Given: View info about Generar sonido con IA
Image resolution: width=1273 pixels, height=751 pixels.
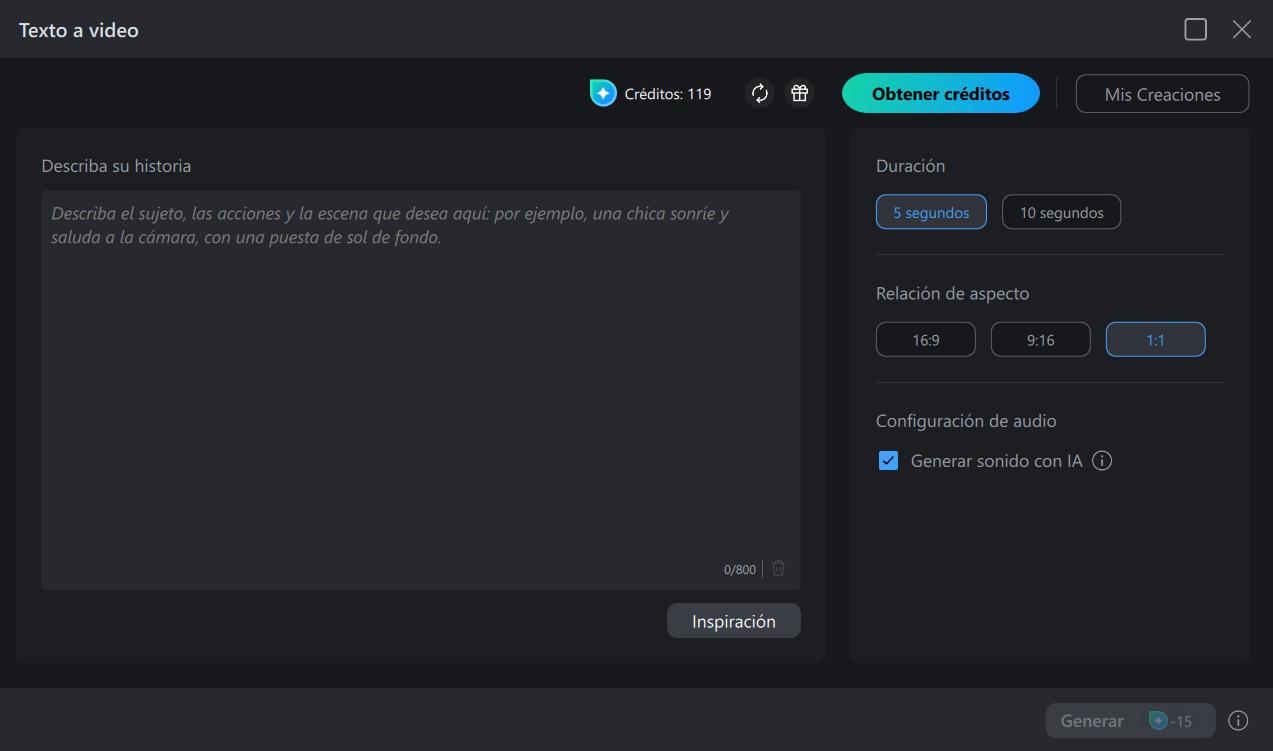Looking at the screenshot, I should pyautogui.click(x=1101, y=461).
